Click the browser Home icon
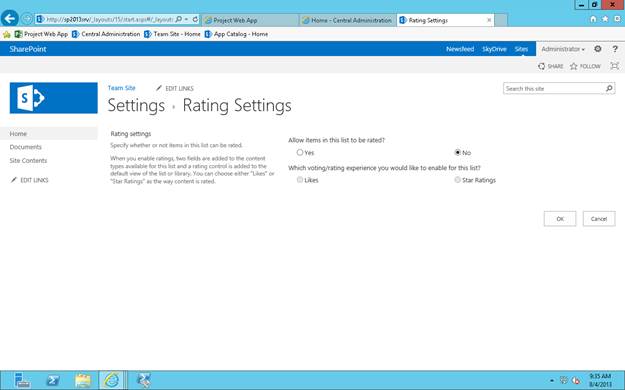625x390 pixels. pyautogui.click(x=593, y=19)
